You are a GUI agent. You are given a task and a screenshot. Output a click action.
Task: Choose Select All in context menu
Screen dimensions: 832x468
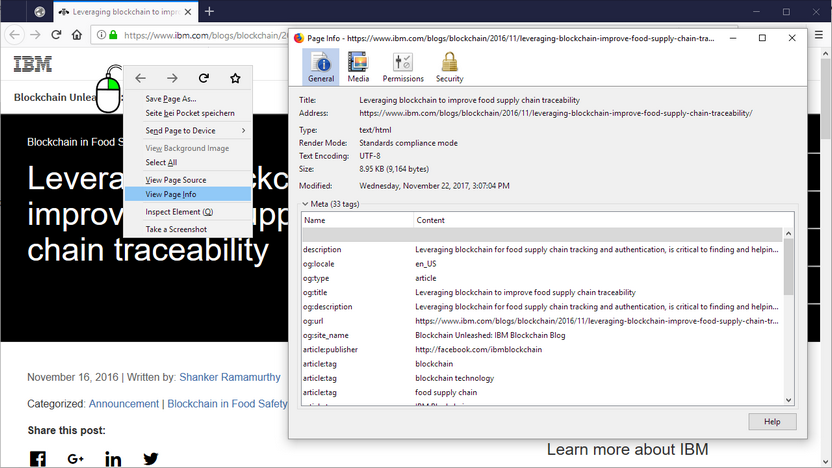pyautogui.click(x=188, y=162)
